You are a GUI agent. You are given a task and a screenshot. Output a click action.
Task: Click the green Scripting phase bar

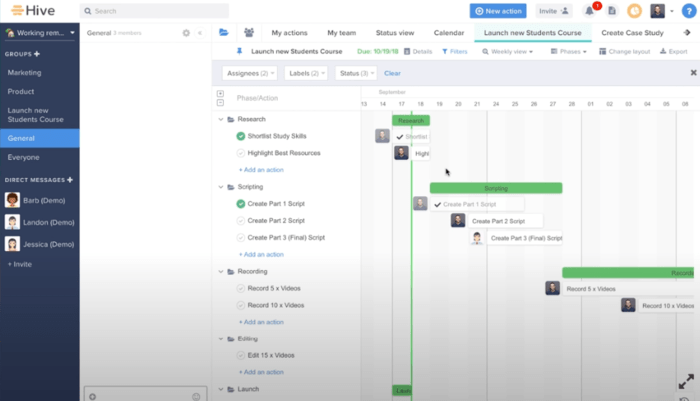coord(496,188)
